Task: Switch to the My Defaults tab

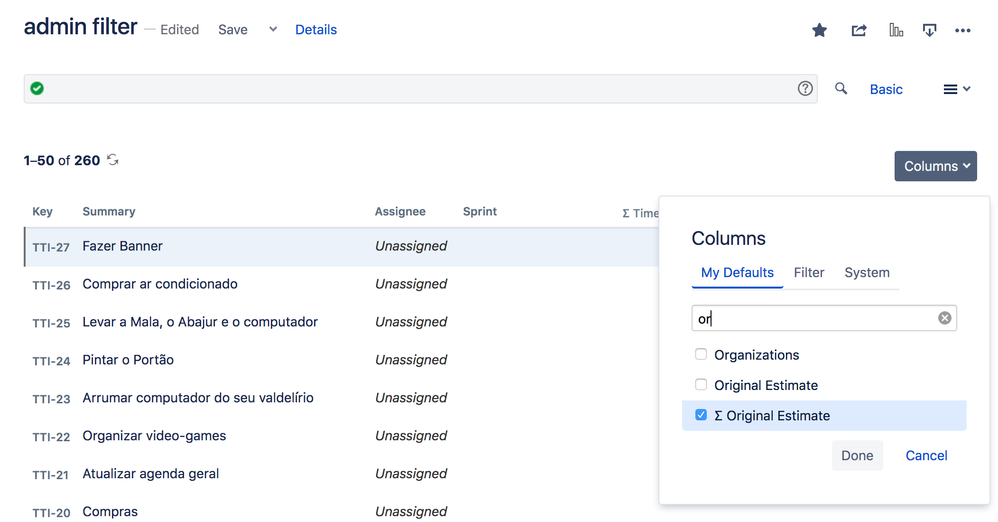Action: click(737, 272)
